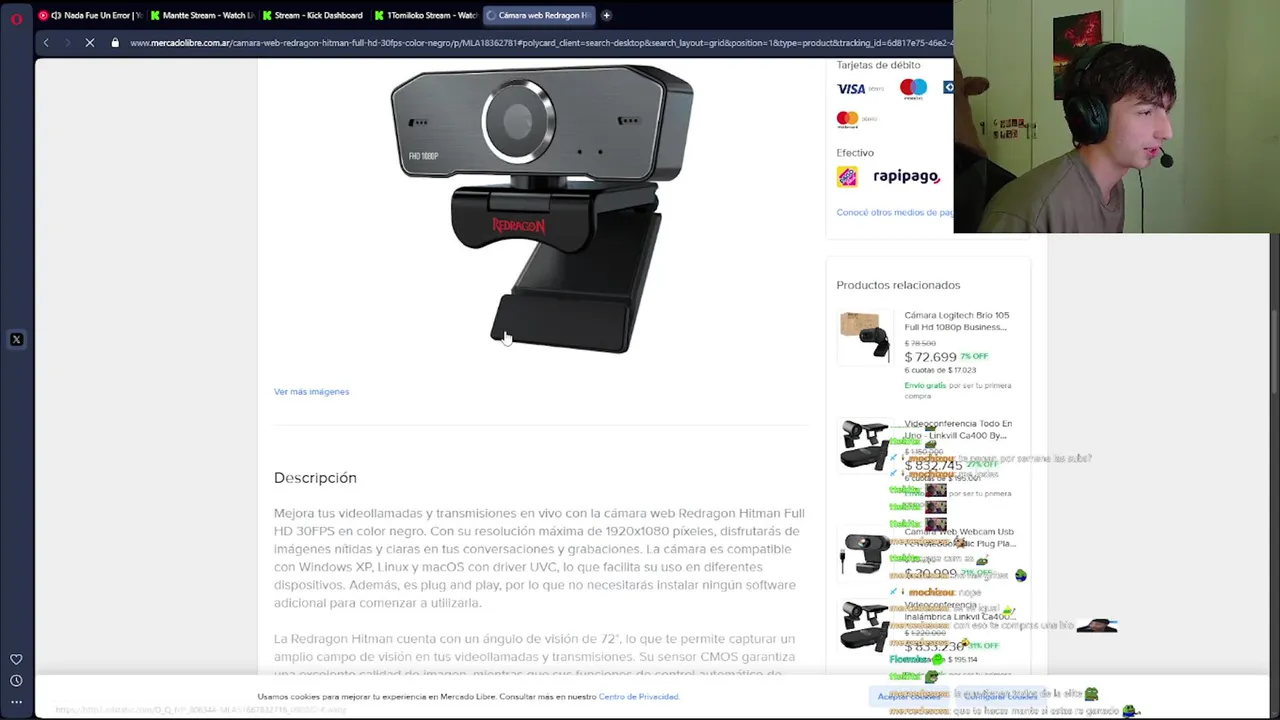Screen dimensions: 1280x720
Task: Switch to the 1Tomiloko Stream tab
Action: coord(425,15)
